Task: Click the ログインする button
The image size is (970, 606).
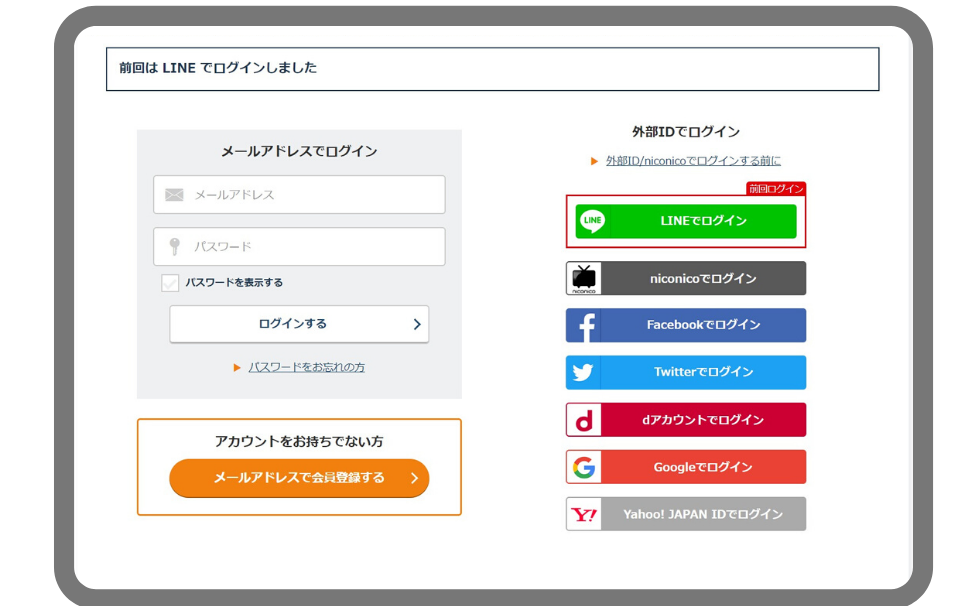Action: point(299,324)
